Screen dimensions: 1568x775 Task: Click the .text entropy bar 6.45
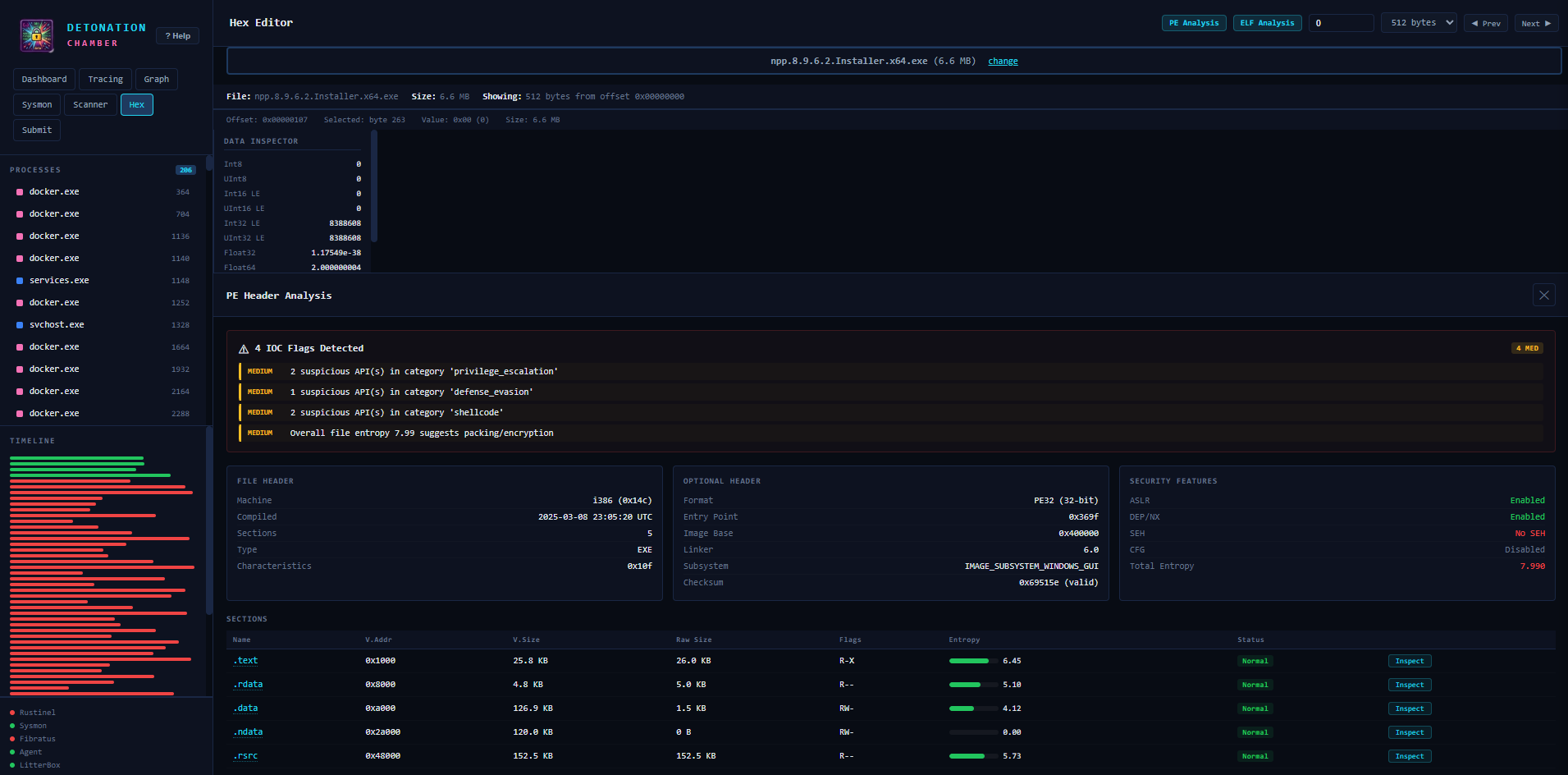coord(973,661)
